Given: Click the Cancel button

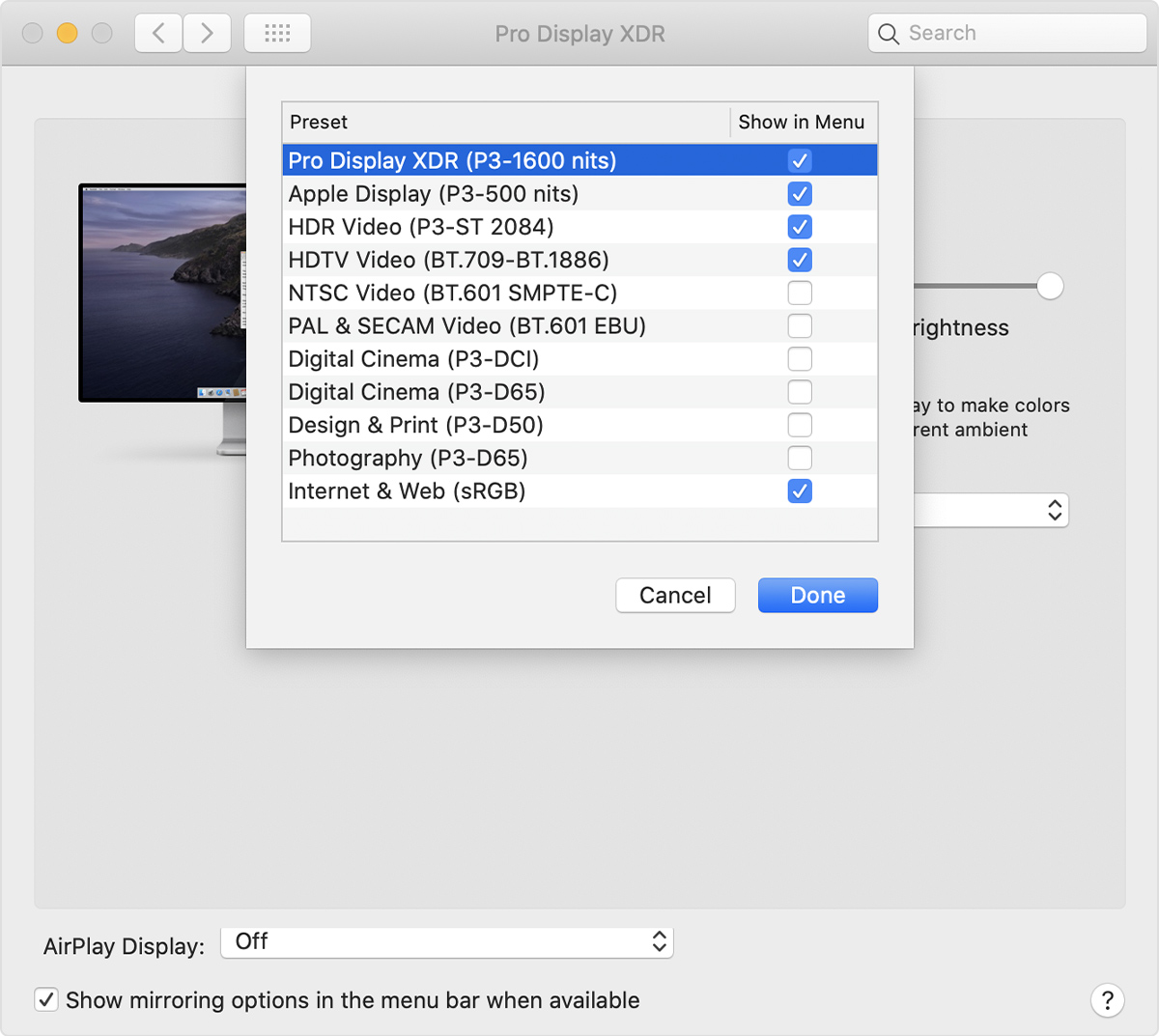Looking at the screenshot, I should [x=675, y=595].
